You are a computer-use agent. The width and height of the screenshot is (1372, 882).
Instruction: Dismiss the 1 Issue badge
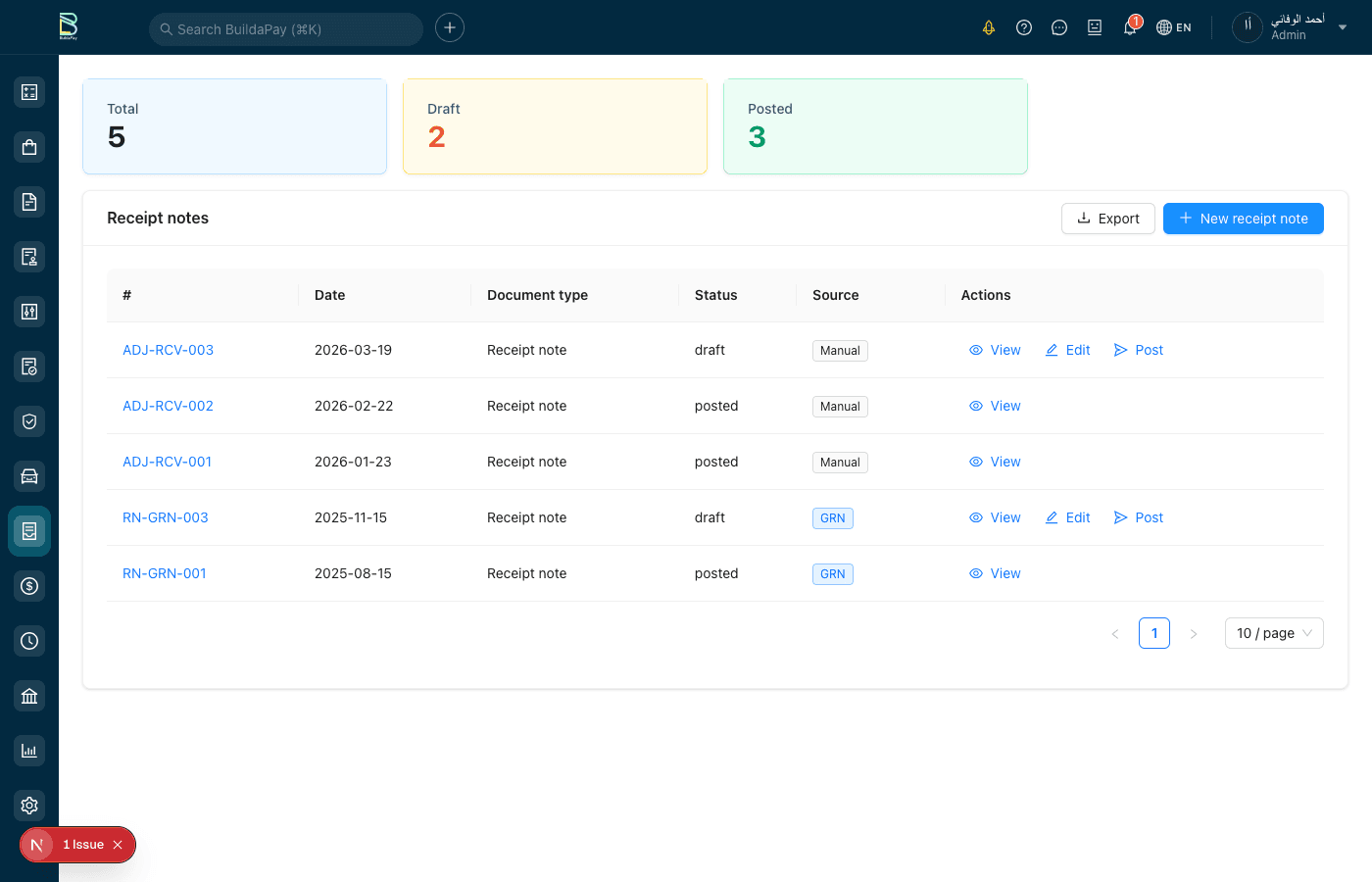point(118,845)
